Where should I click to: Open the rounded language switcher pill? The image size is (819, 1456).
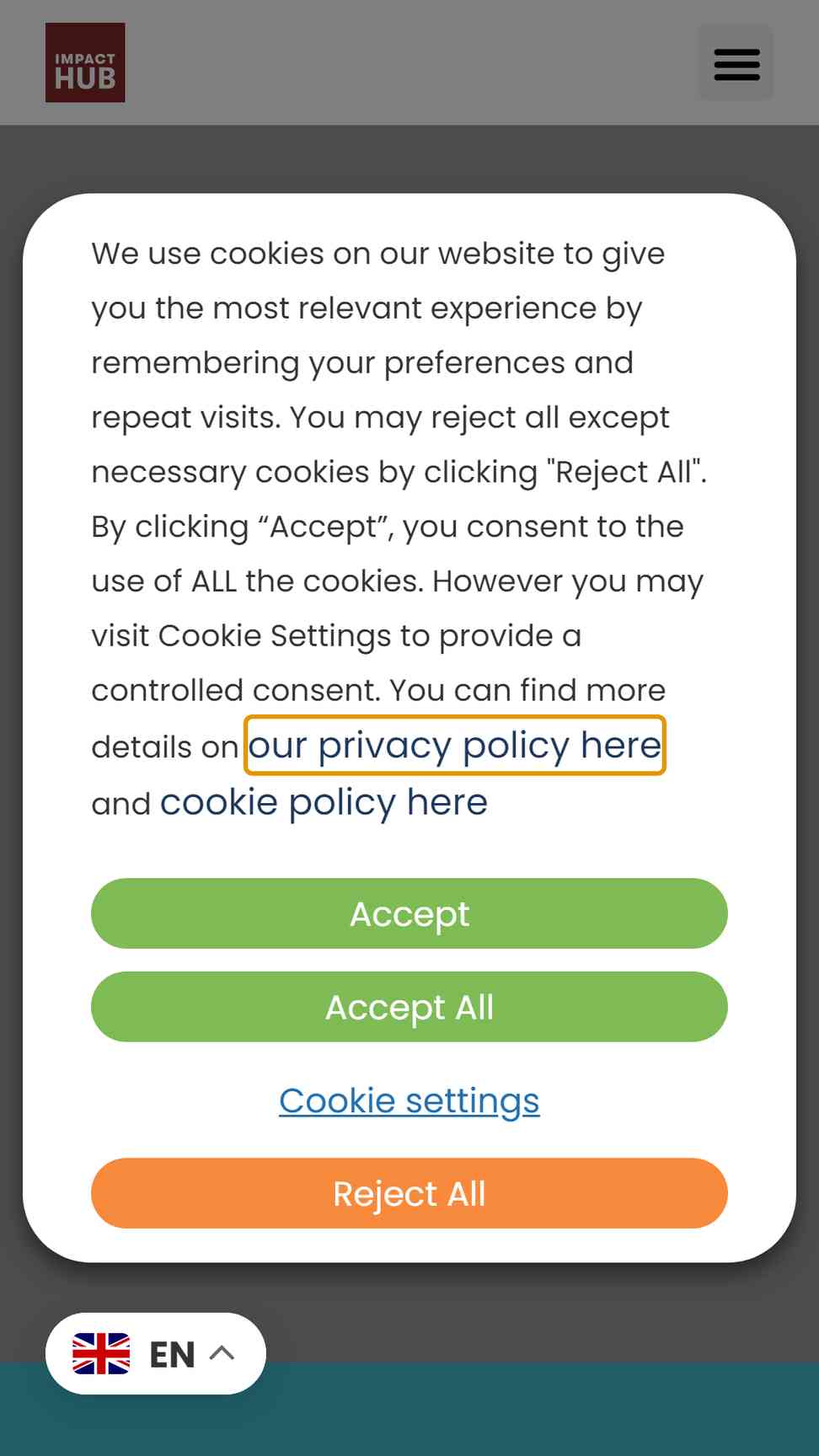click(x=156, y=1353)
